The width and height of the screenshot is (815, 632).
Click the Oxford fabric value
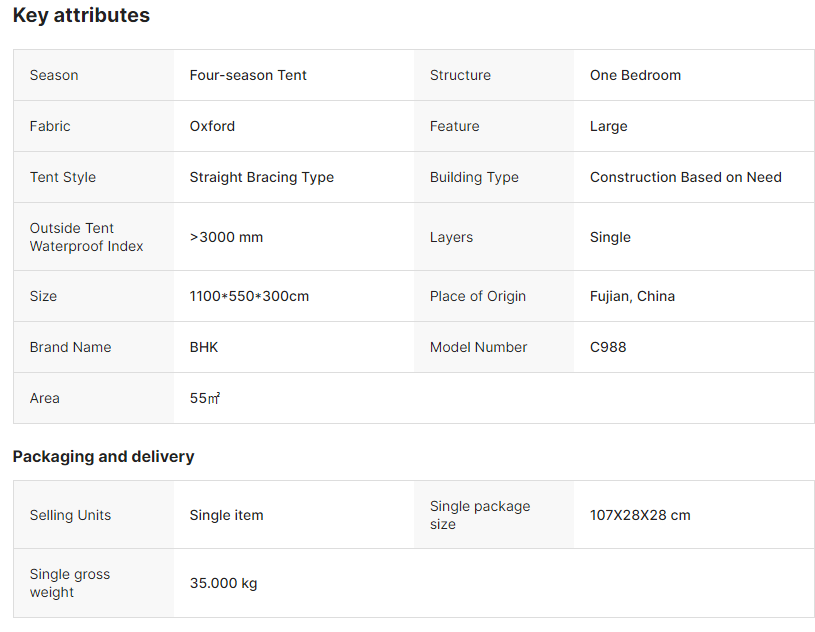pyautogui.click(x=212, y=126)
